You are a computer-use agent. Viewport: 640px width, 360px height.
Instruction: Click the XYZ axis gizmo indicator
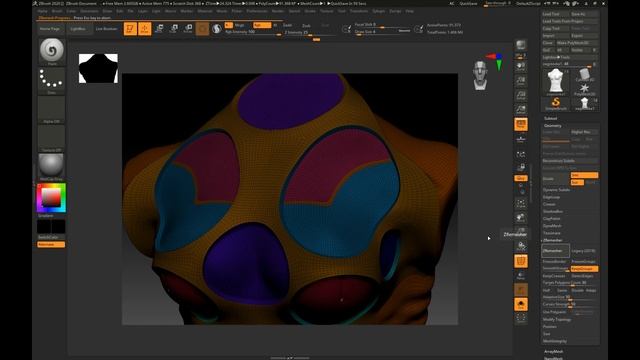coord(495,60)
